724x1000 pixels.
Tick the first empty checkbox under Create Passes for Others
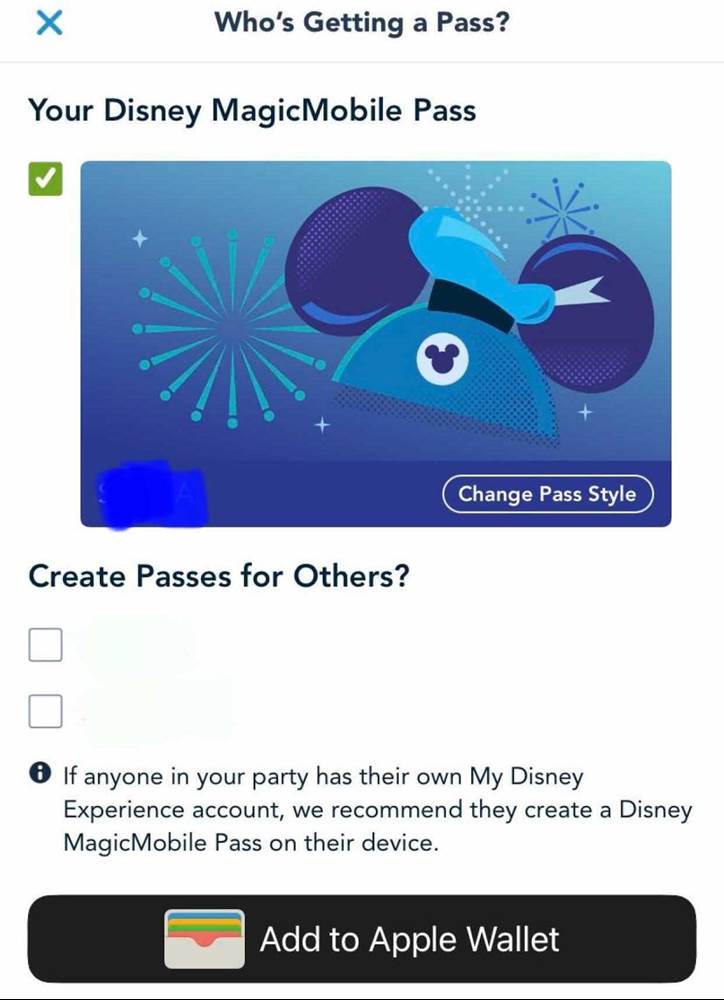pos(45,645)
